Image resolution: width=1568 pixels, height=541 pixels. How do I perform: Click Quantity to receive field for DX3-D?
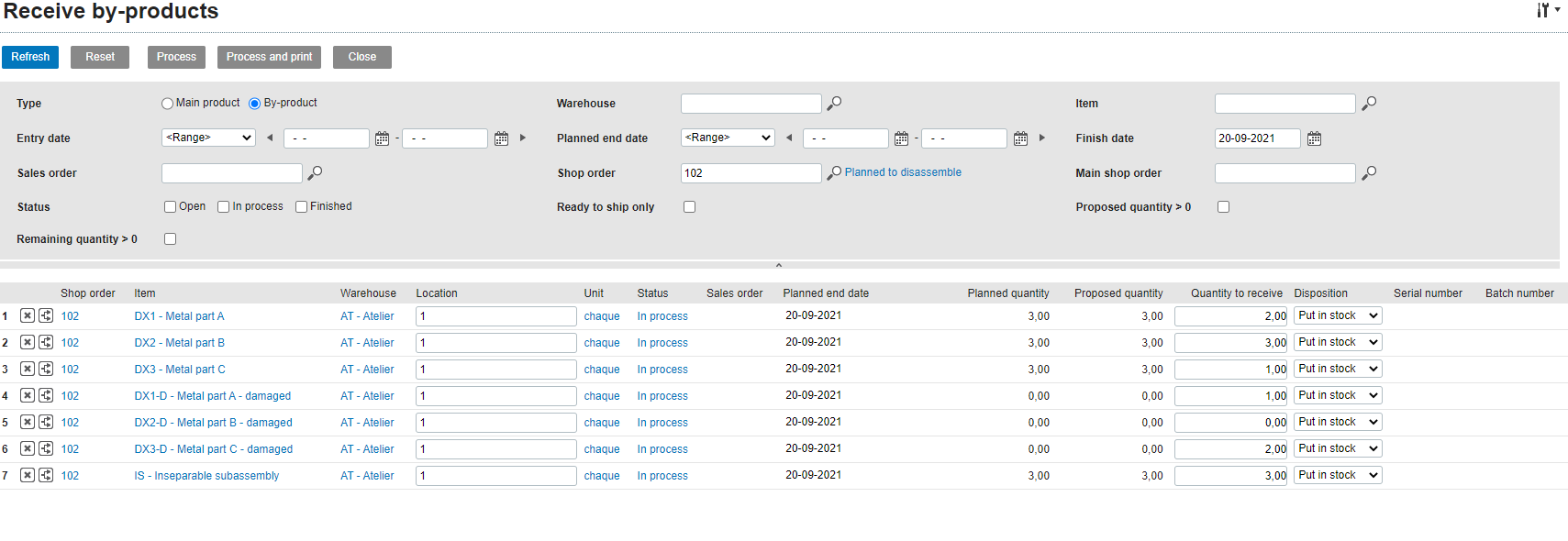(1231, 449)
